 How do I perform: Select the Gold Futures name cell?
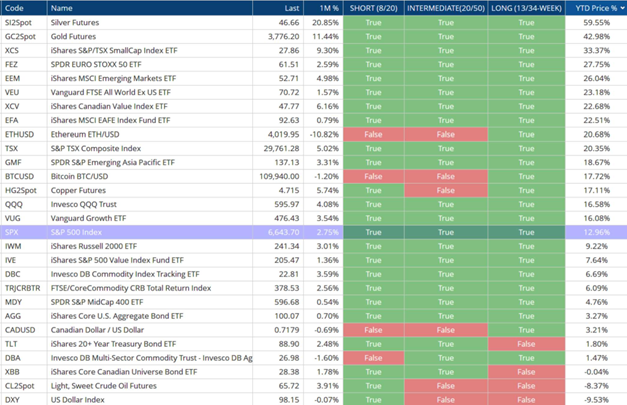[79, 35]
